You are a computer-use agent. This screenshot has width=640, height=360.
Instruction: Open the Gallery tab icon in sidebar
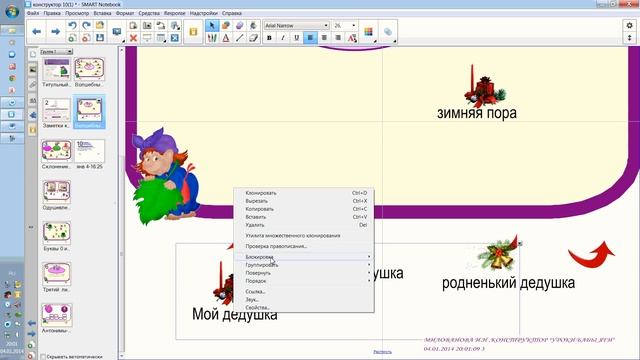pyautogui.click(x=32, y=70)
